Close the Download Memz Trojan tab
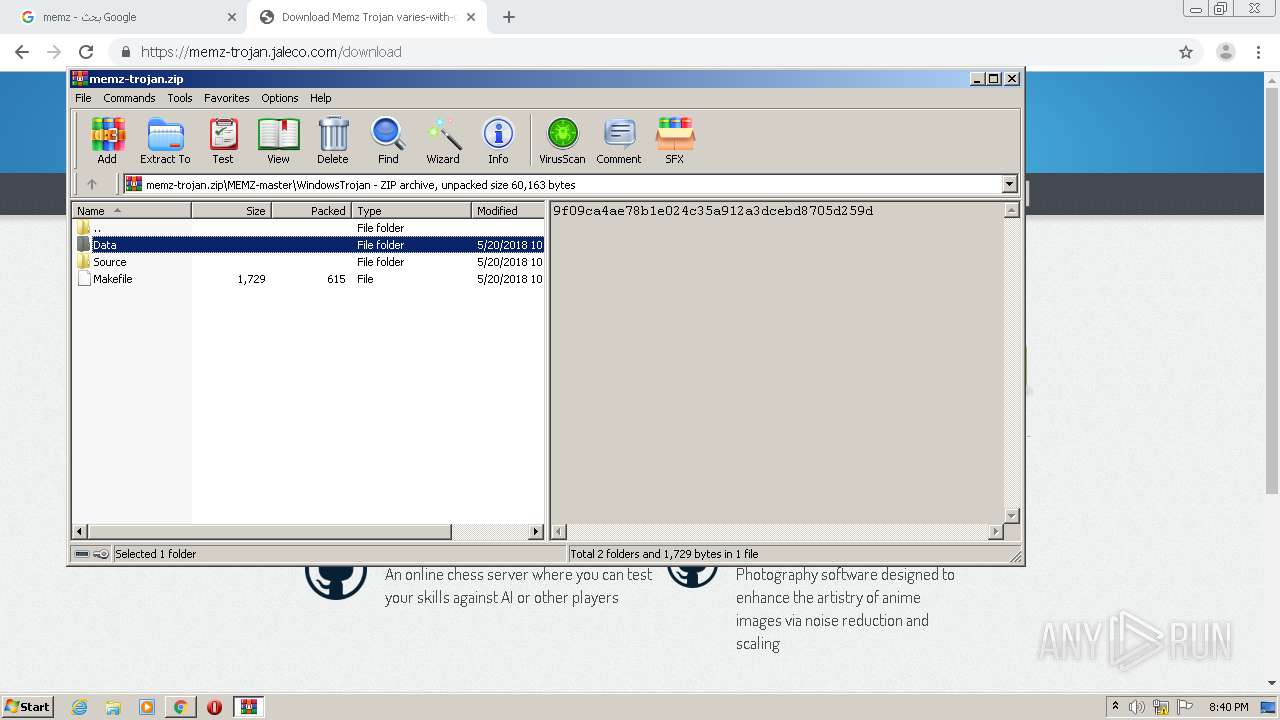The image size is (1280, 720). [471, 17]
